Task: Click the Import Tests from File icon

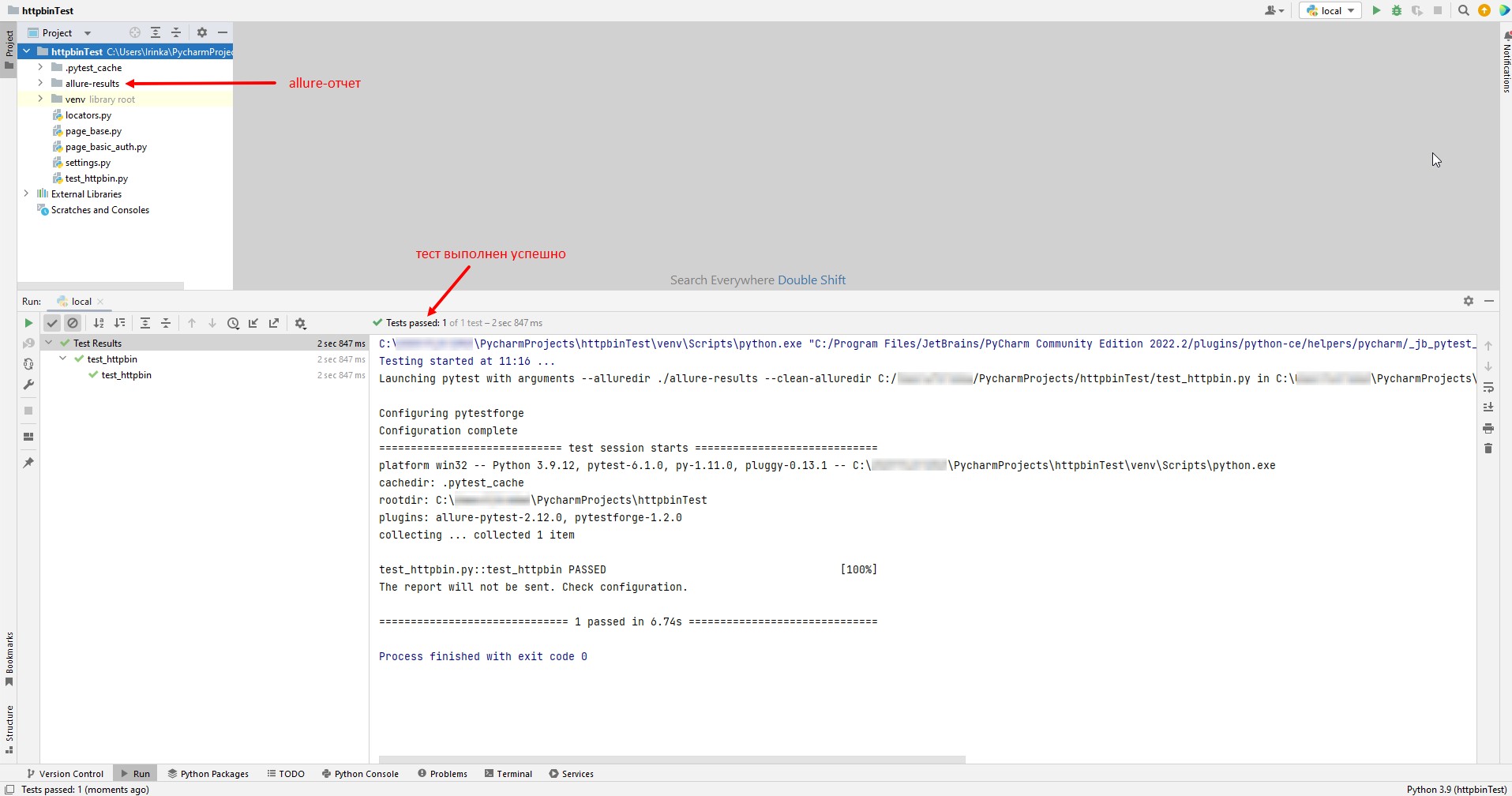Action: coord(253,323)
